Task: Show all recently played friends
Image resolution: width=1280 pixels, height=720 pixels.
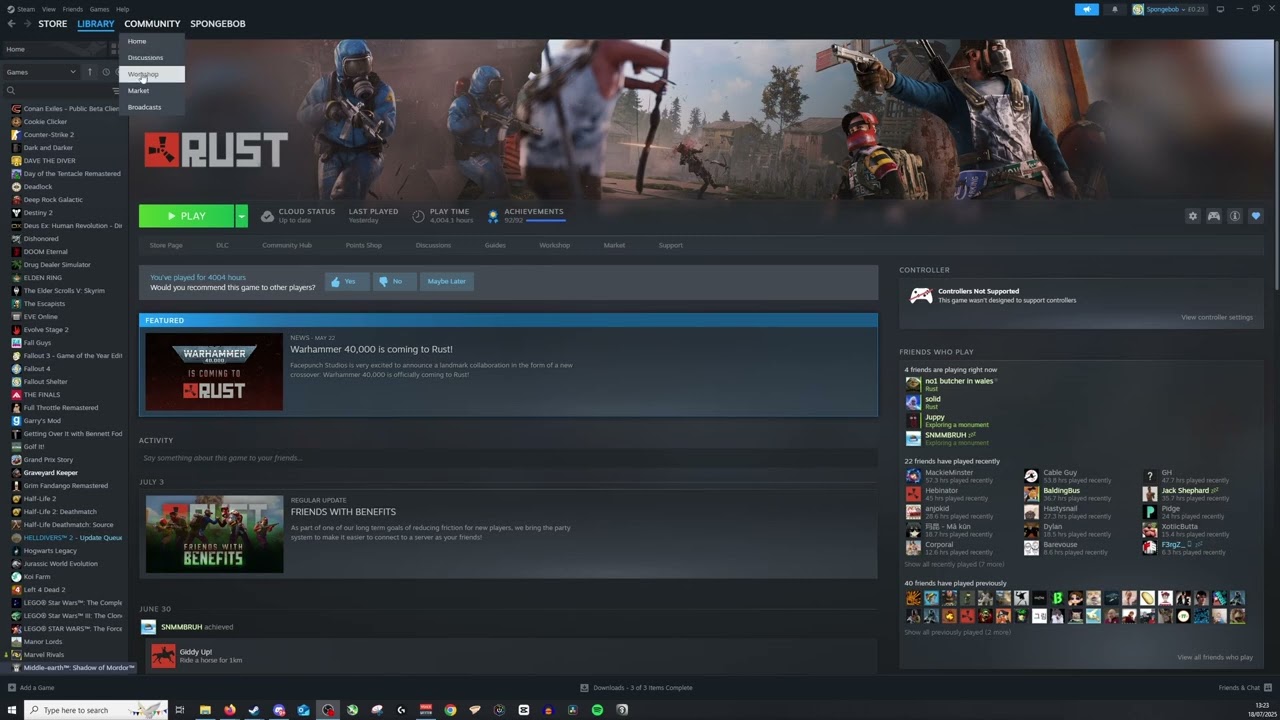Action: pyautogui.click(x=954, y=564)
